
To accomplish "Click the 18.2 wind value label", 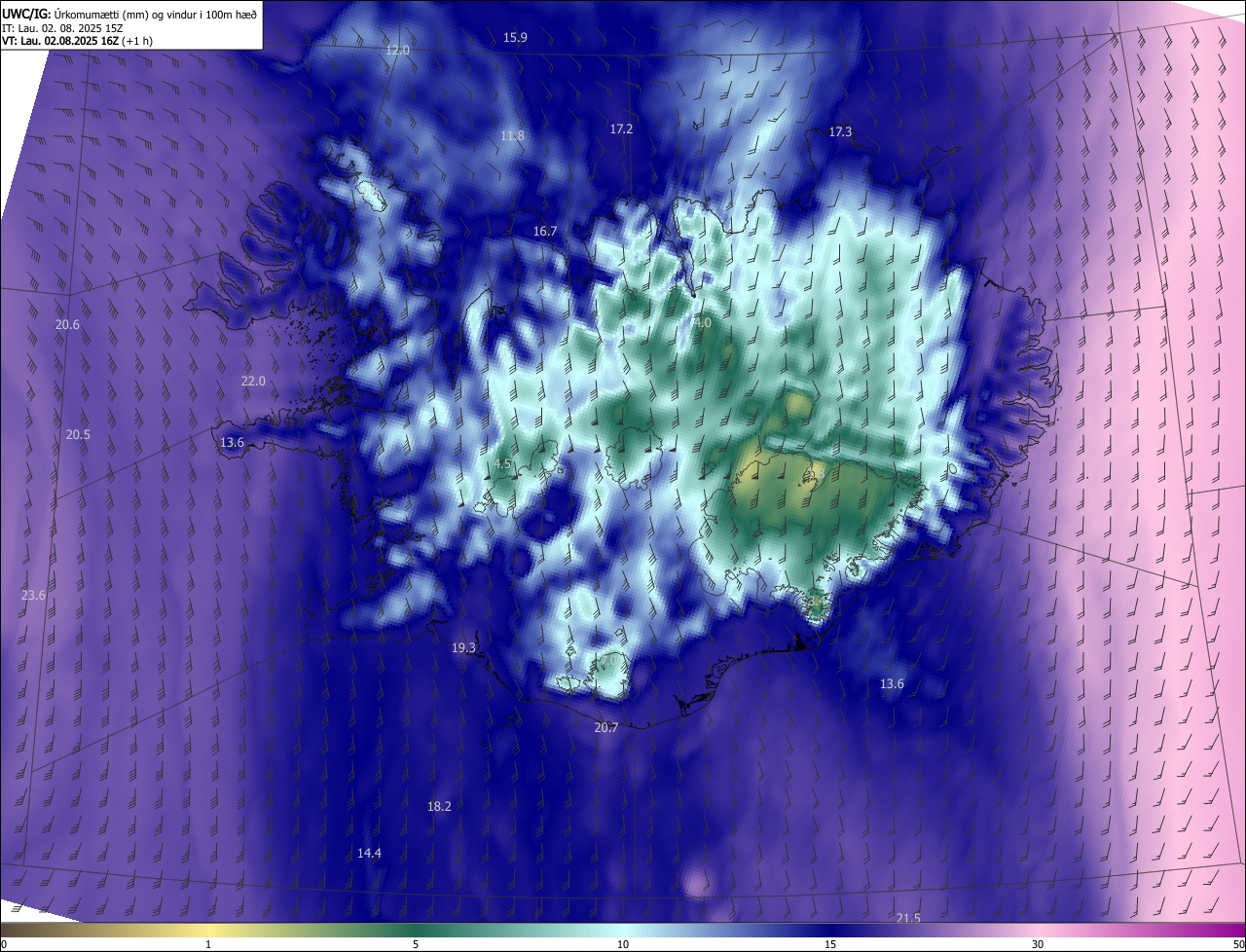I will (439, 806).
